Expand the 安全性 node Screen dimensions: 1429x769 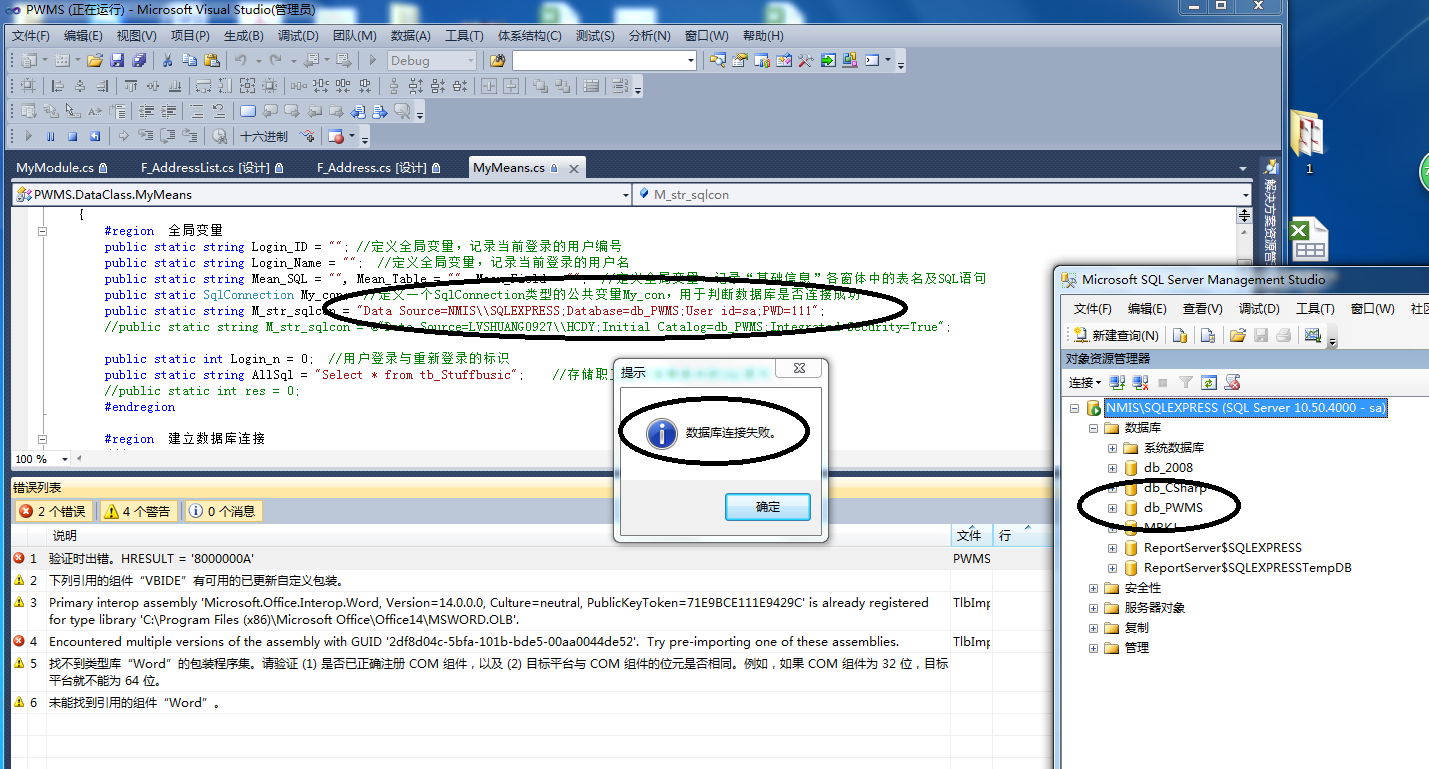[1093, 588]
